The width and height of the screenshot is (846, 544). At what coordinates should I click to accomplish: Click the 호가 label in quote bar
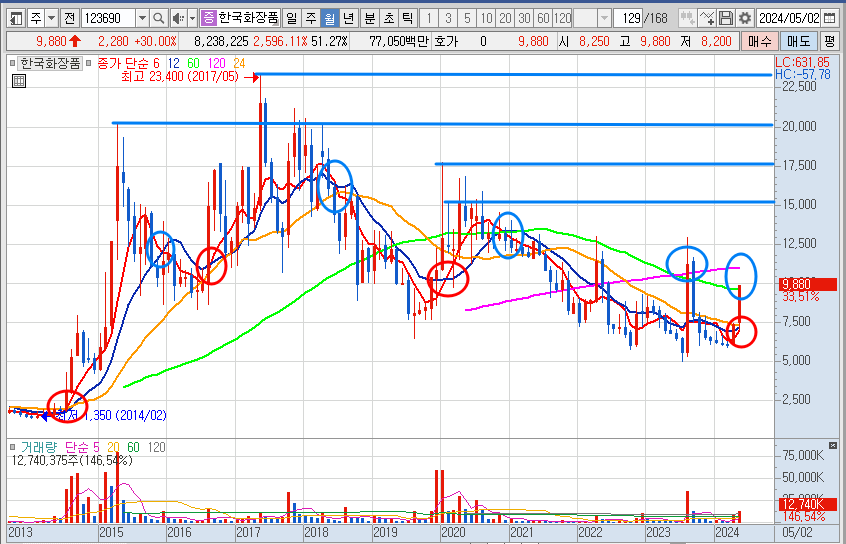pyautogui.click(x=446, y=41)
